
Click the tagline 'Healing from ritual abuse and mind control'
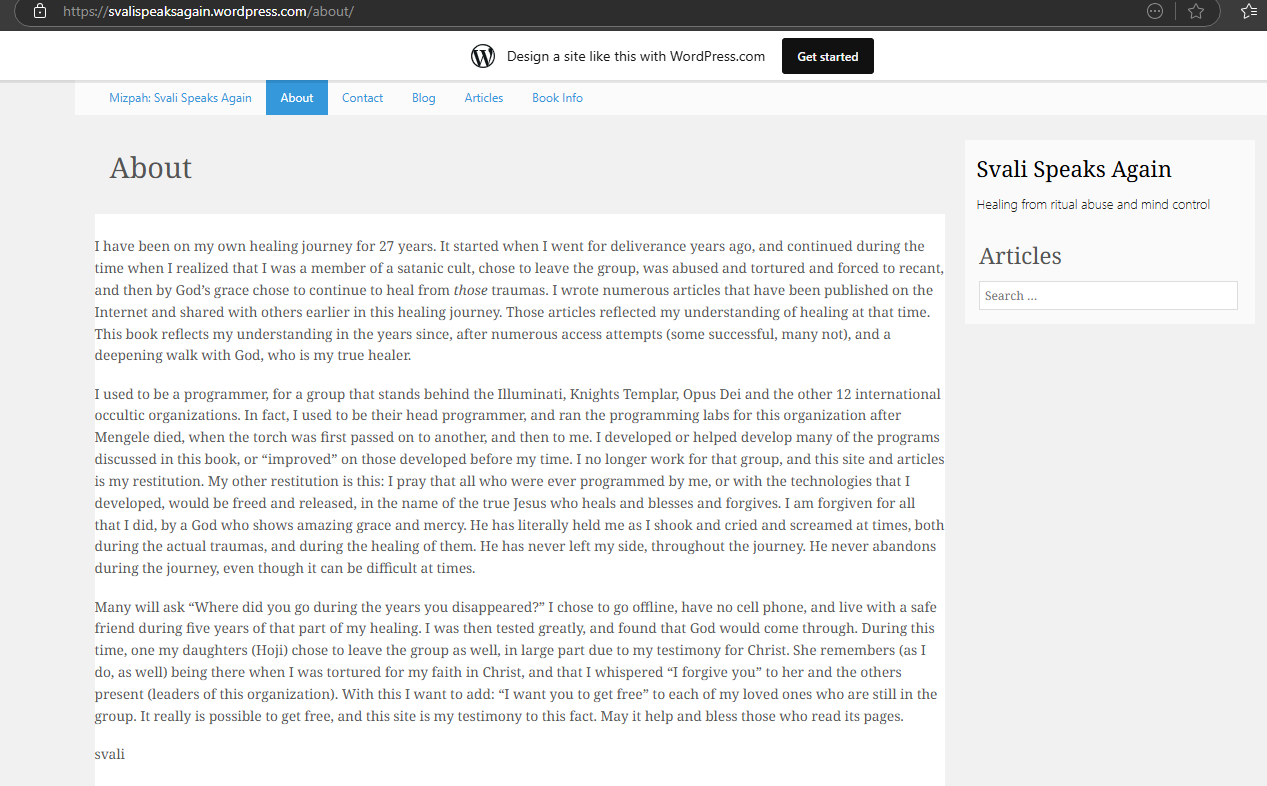tap(1093, 204)
